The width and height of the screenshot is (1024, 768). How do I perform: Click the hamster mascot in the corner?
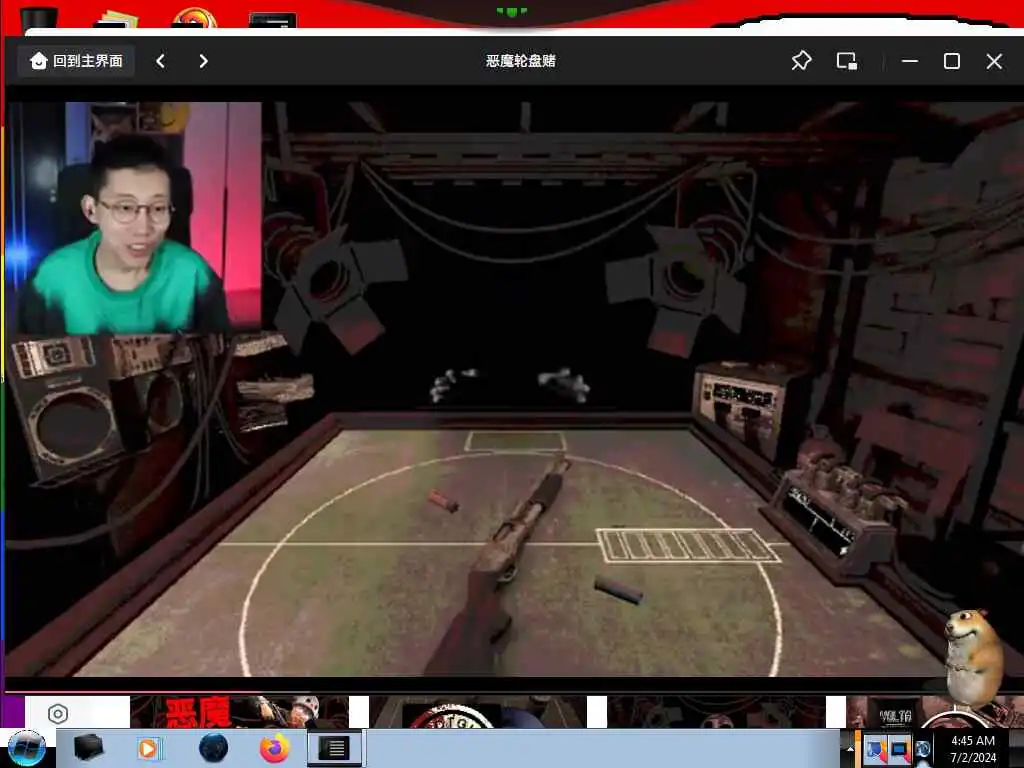point(973,656)
